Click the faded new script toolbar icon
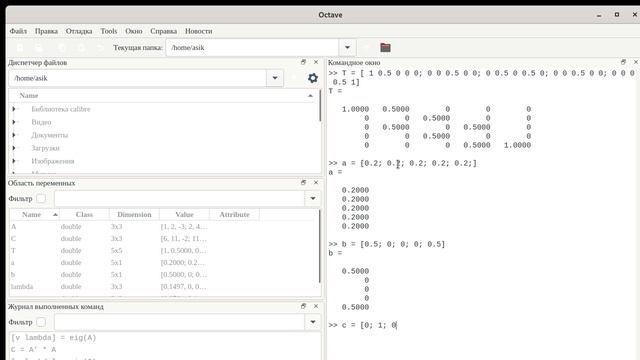This screenshot has width=640, height=360. [20, 48]
